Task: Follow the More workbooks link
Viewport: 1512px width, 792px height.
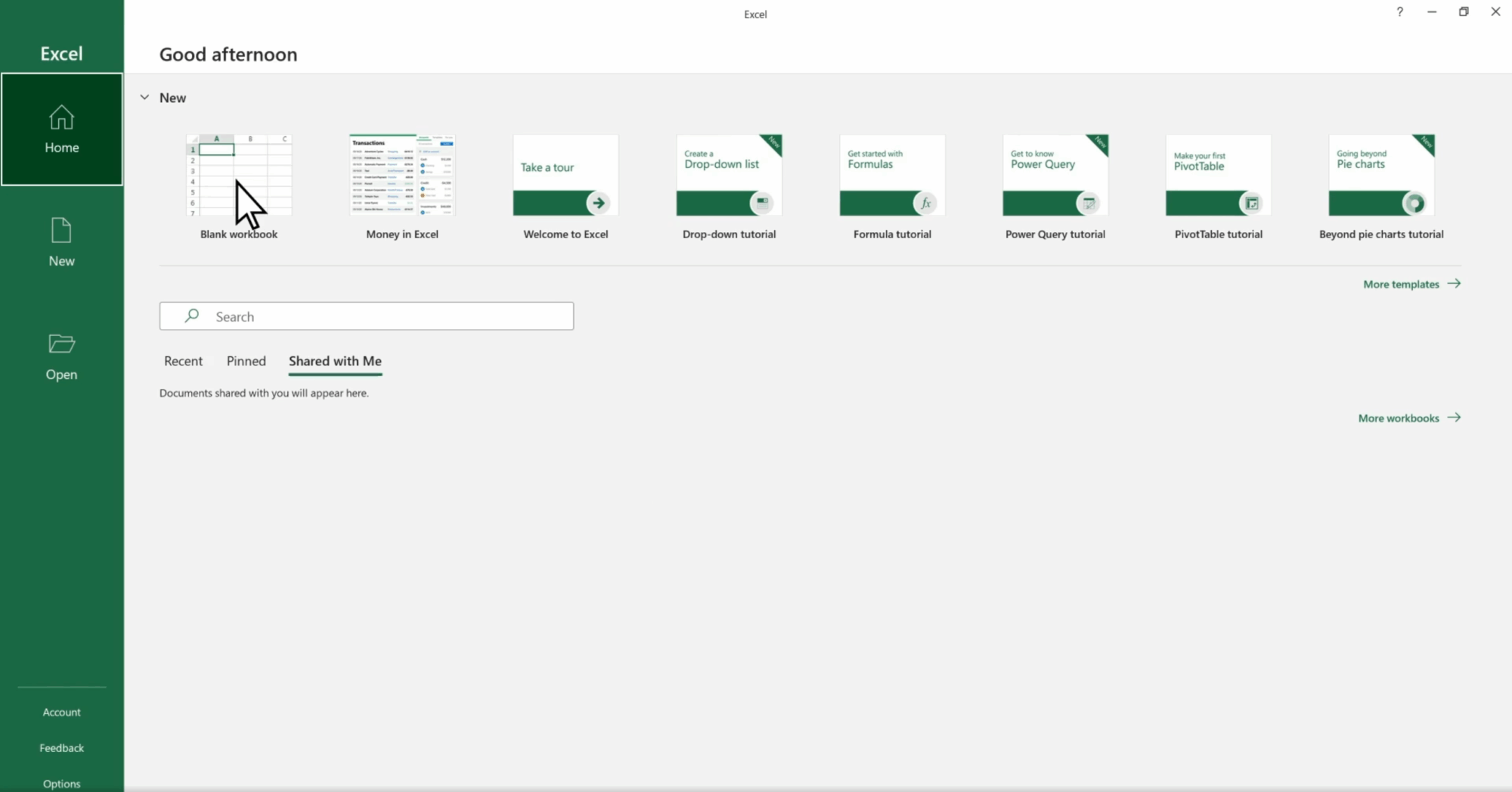Action: click(x=1409, y=418)
